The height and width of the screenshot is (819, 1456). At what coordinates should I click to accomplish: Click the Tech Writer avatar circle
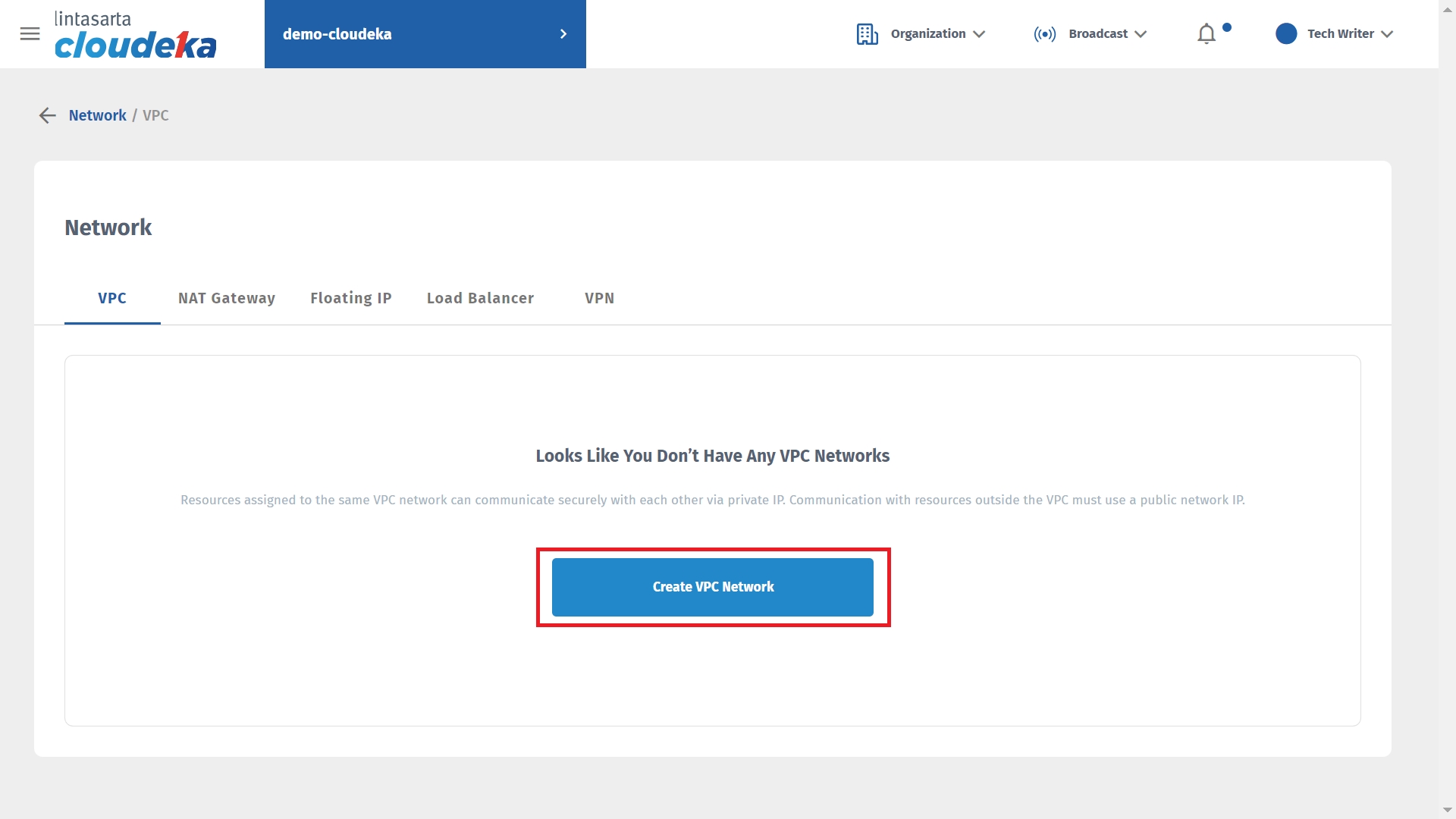1286,34
